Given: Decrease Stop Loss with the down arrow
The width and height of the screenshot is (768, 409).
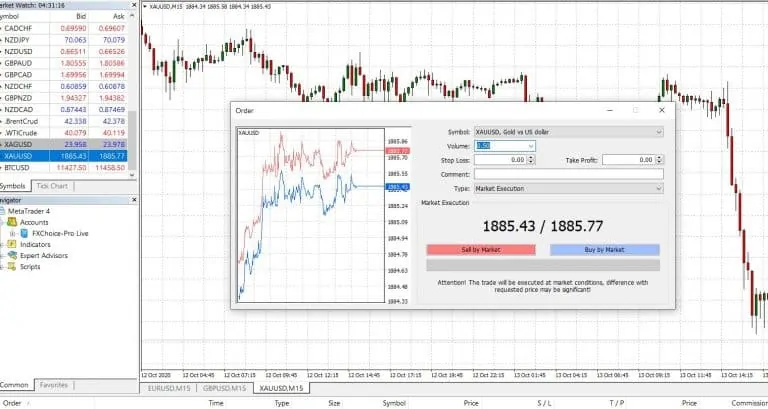Looking at the screenshot, I should (532, 162).
